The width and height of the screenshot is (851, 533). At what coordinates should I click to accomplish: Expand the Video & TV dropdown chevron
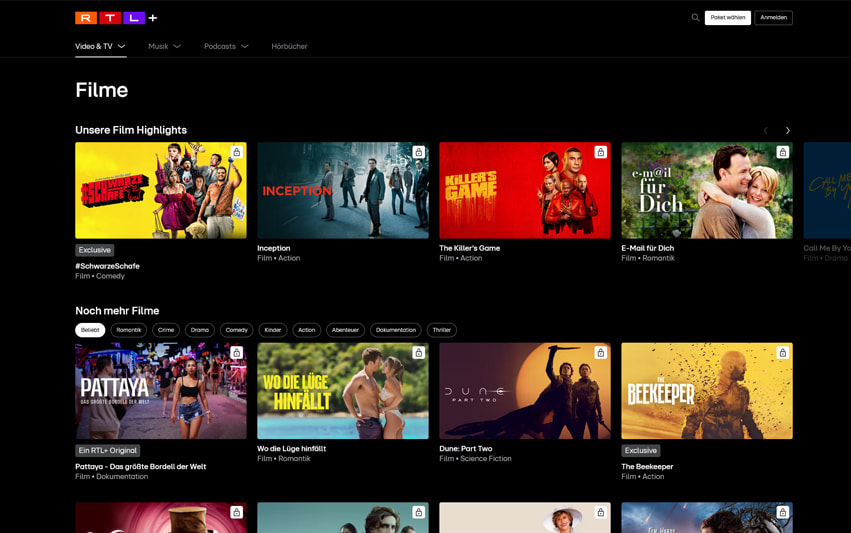[122, 47]
